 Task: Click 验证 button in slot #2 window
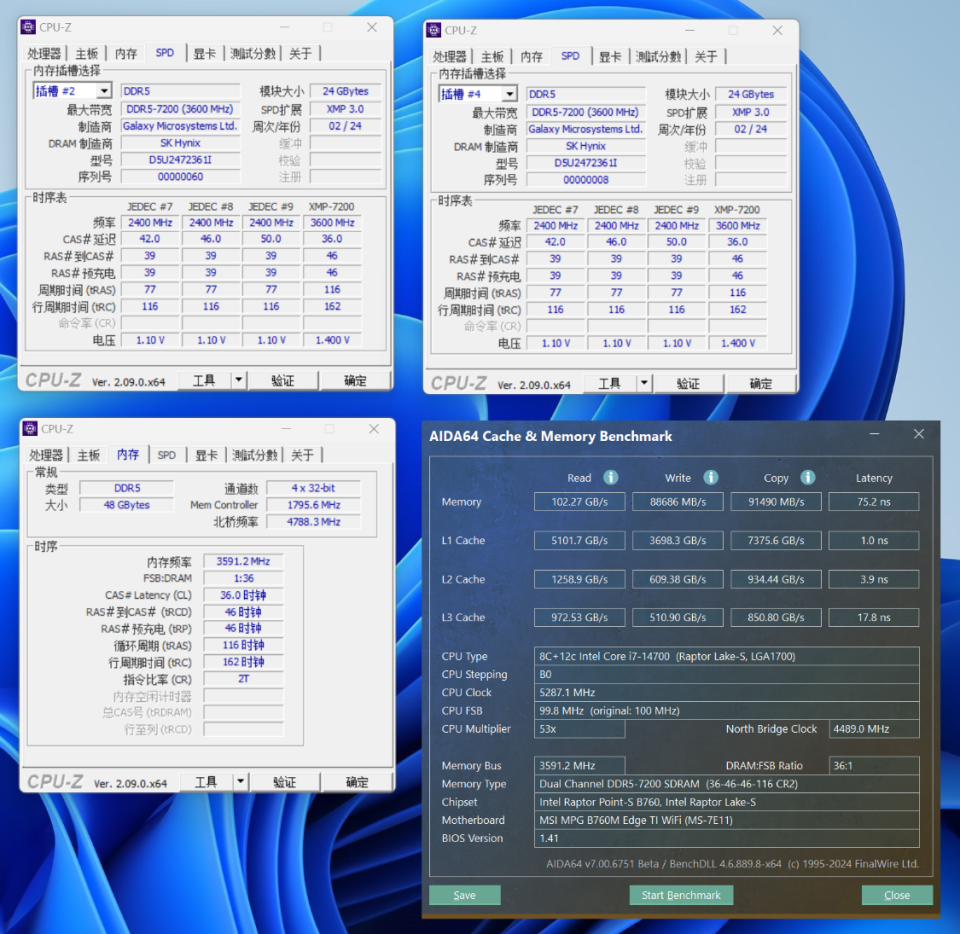point(283,380)
